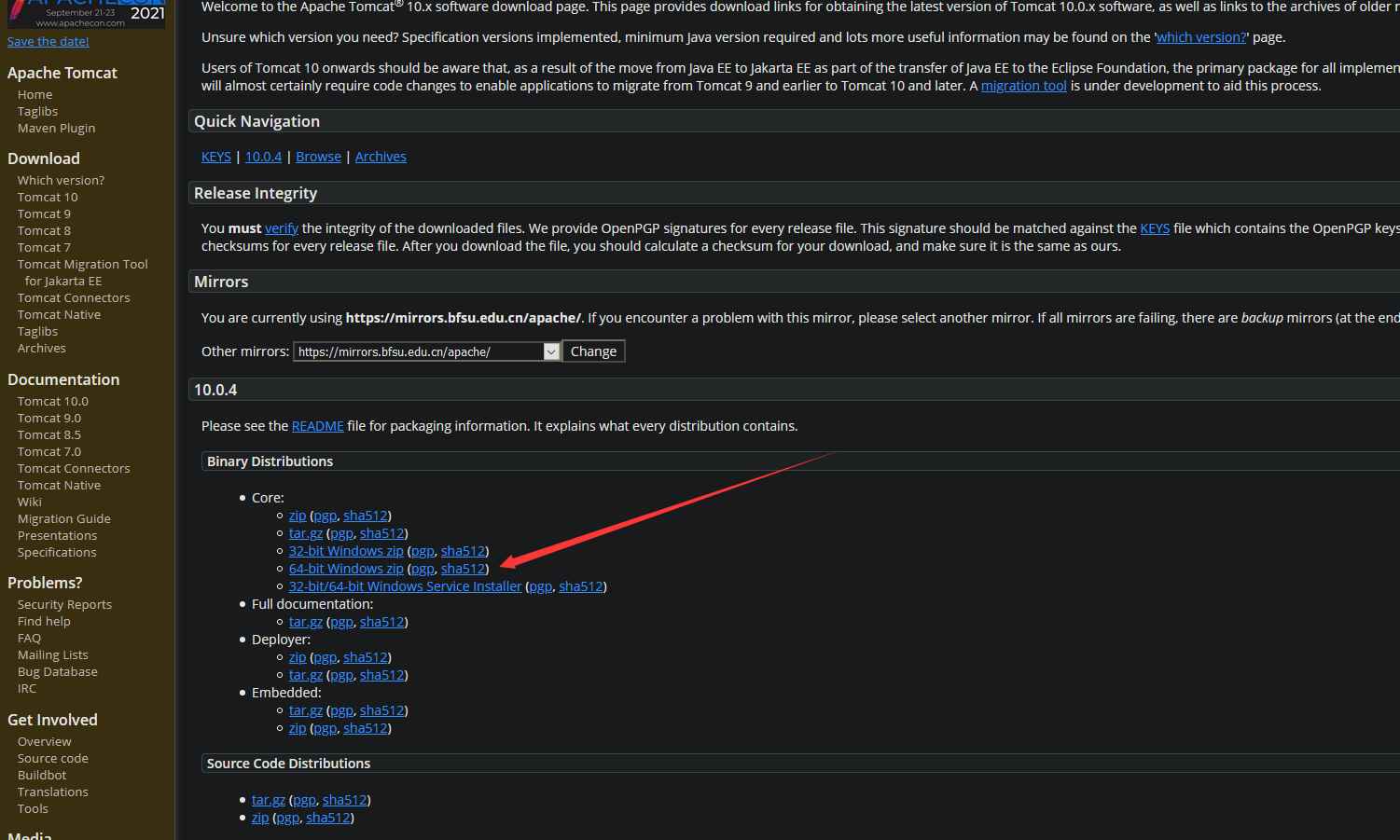Open sha512 for the Windows Service Installer
1400x840 pixels.
click(581, 586)
